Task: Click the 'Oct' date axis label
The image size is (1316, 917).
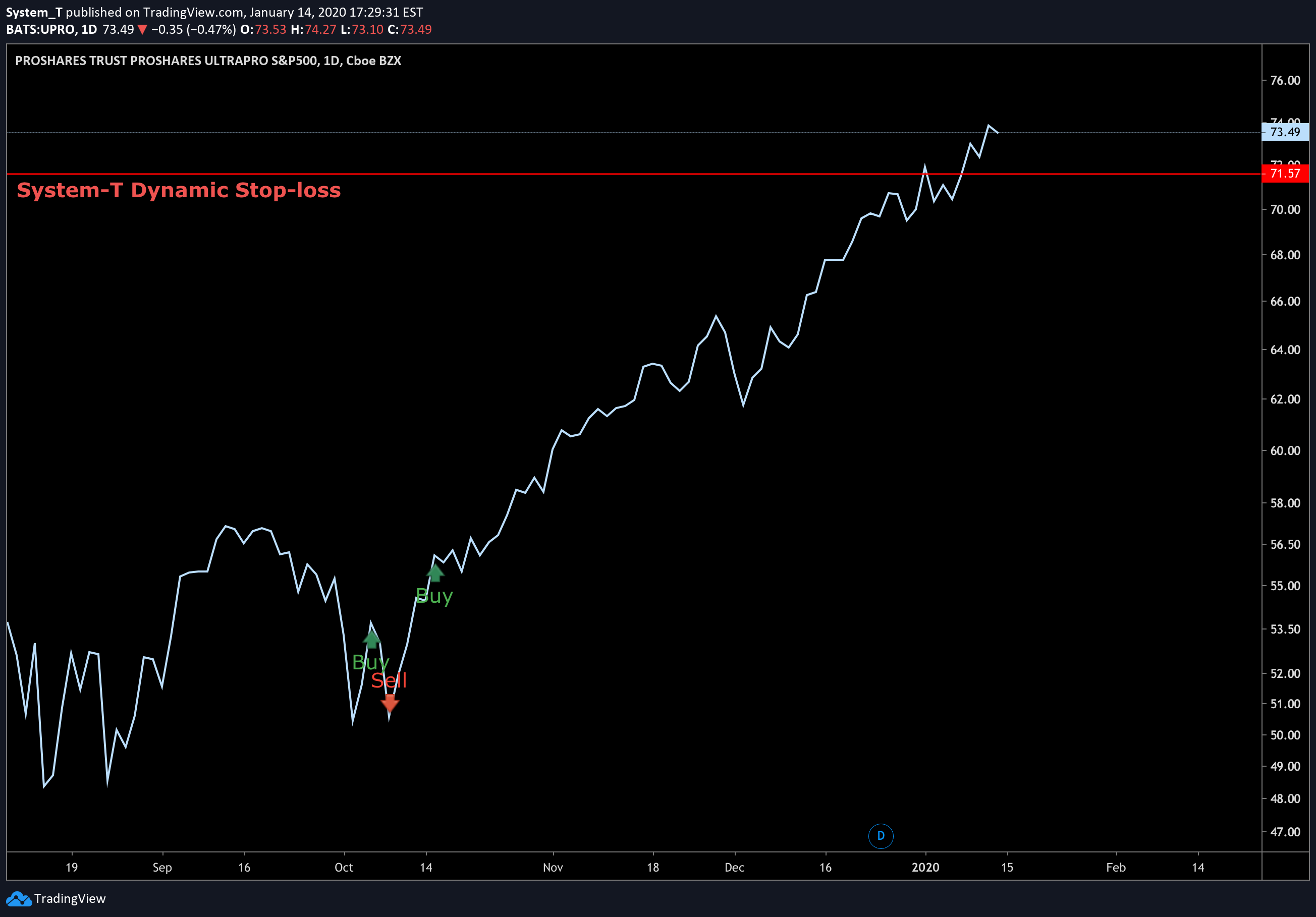Action: pyautogui.click(x=344, y=867)
